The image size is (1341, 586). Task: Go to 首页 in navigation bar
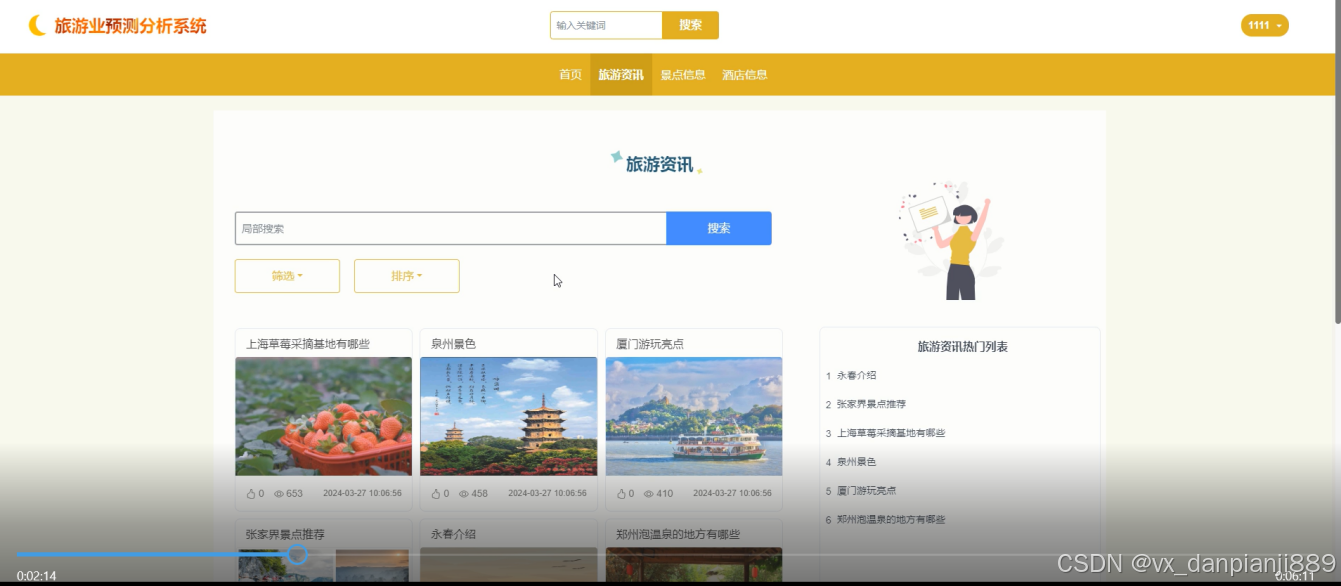(570, 75)
